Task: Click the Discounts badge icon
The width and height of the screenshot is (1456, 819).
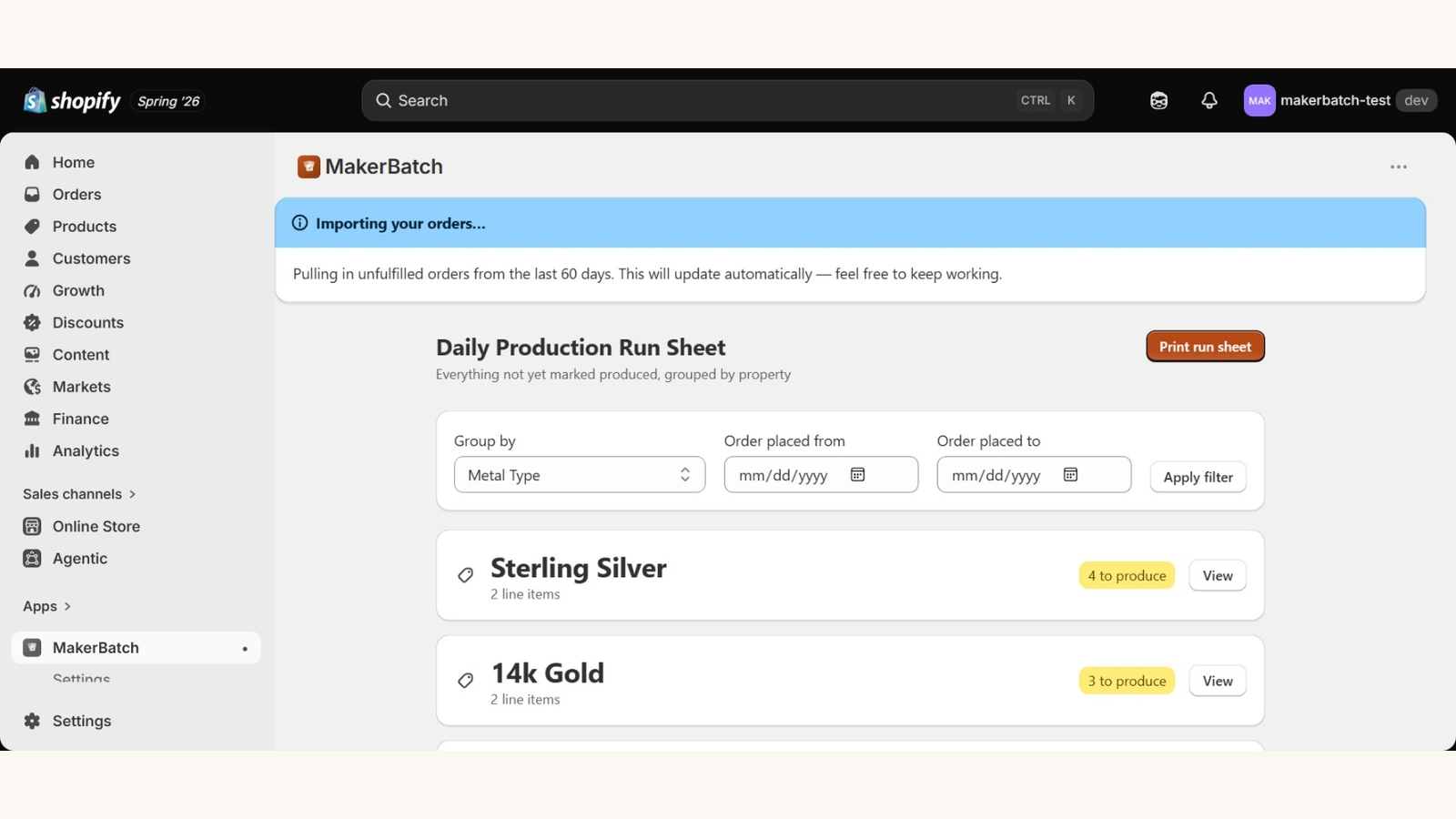Action: 32,322
